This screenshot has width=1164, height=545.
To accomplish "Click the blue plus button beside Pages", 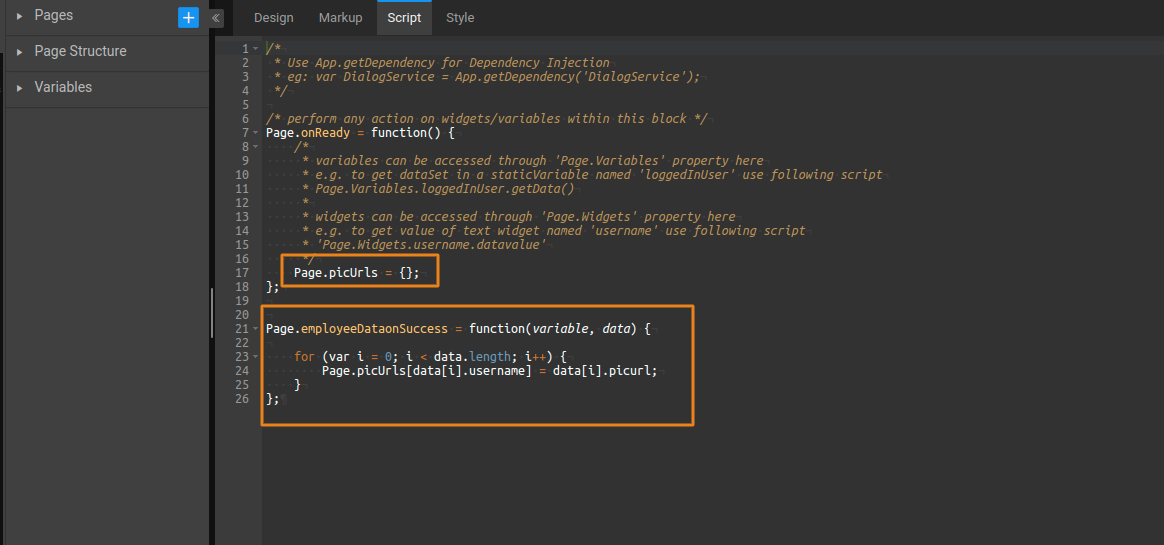I will 188,17.
